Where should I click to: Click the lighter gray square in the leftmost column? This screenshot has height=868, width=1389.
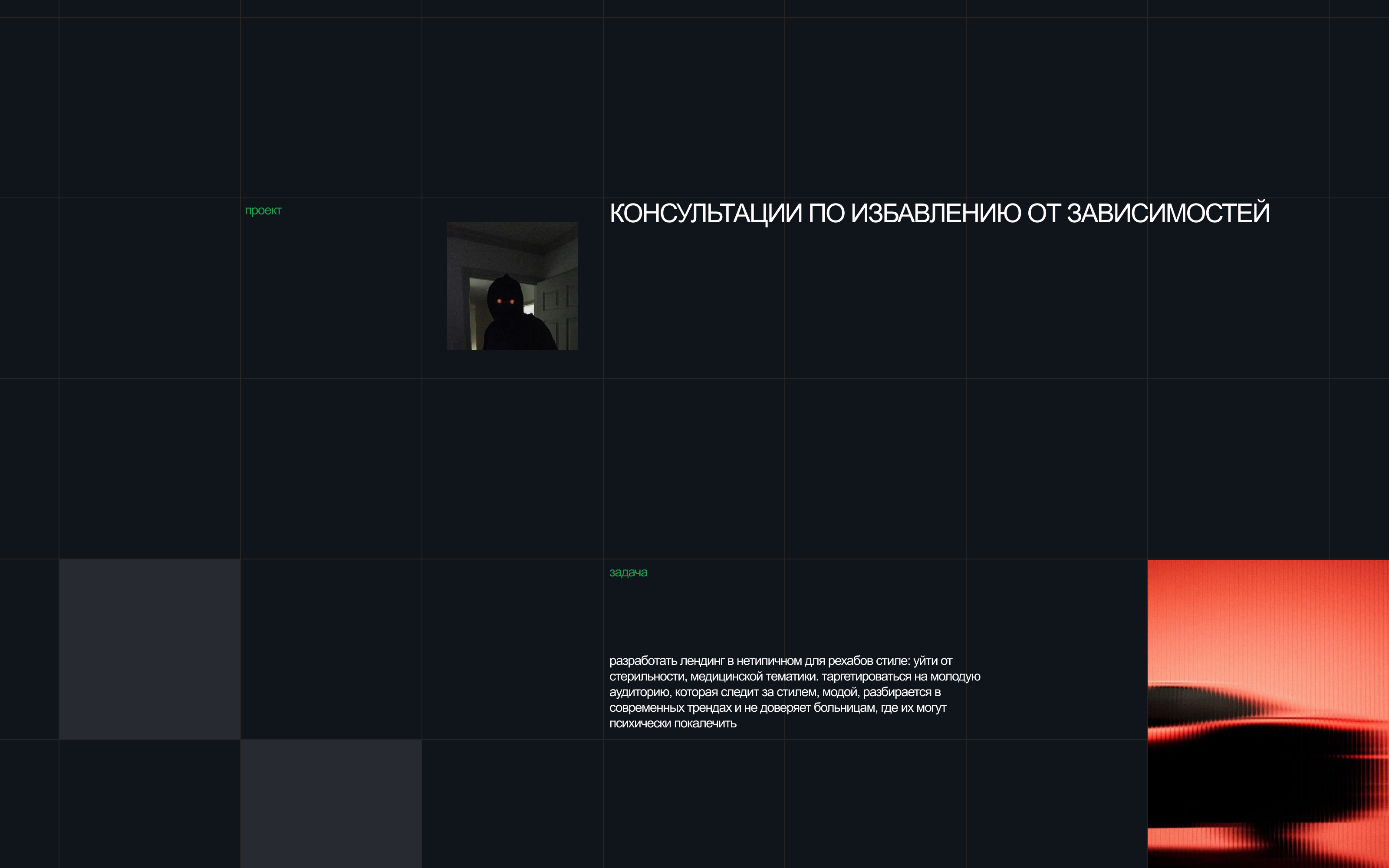149,649
